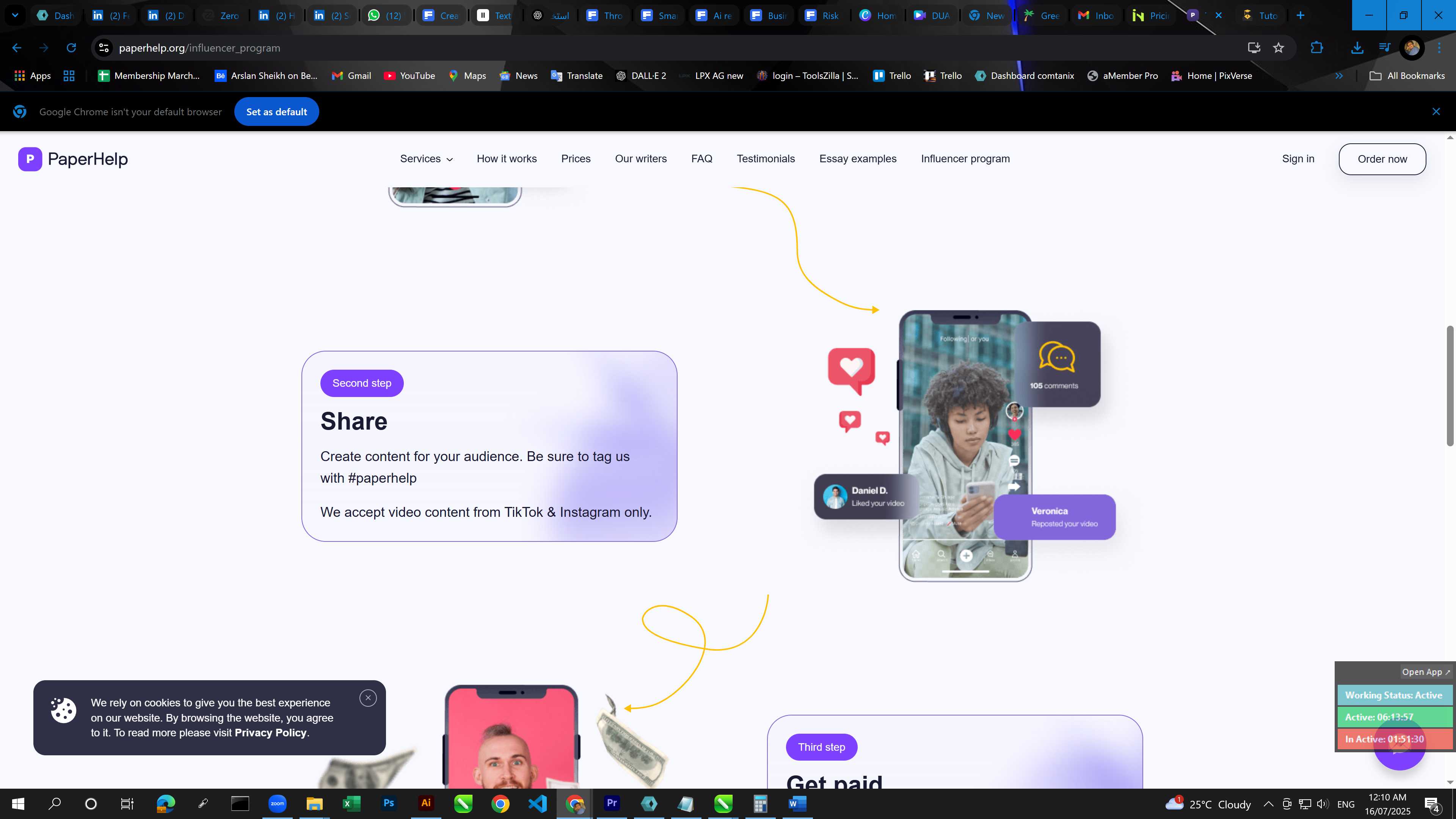Switch to the Tuto tab
The height and width of the screenshot is (819, 1456).
pyautogui.click(x=1260, y=15)
